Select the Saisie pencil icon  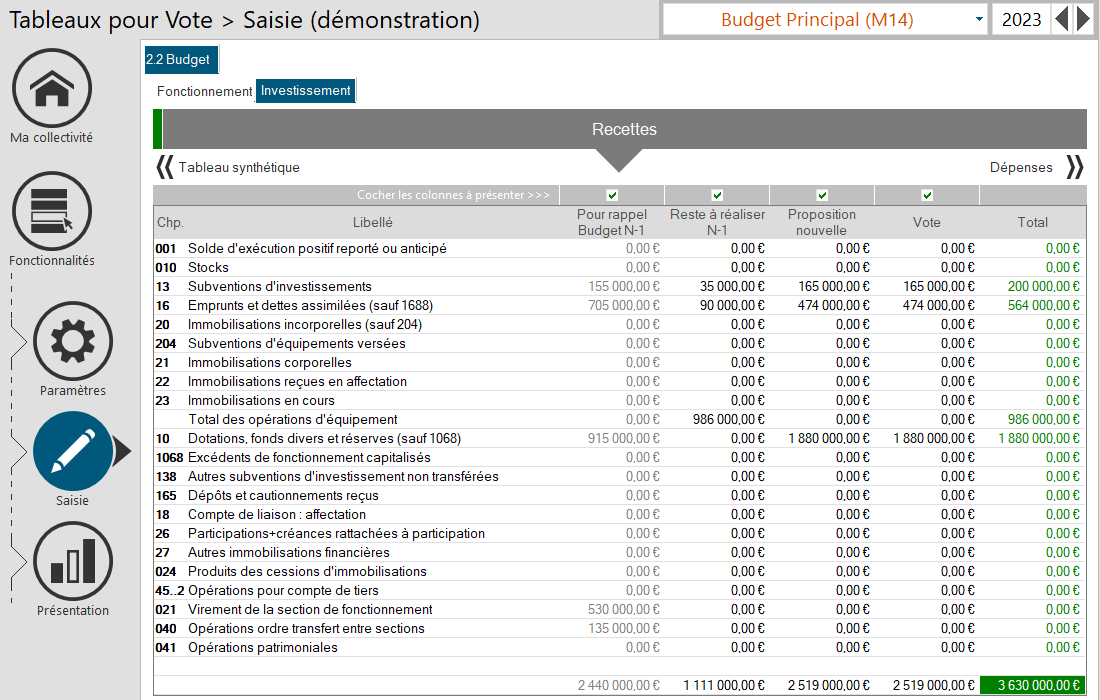tap(73, 451)
